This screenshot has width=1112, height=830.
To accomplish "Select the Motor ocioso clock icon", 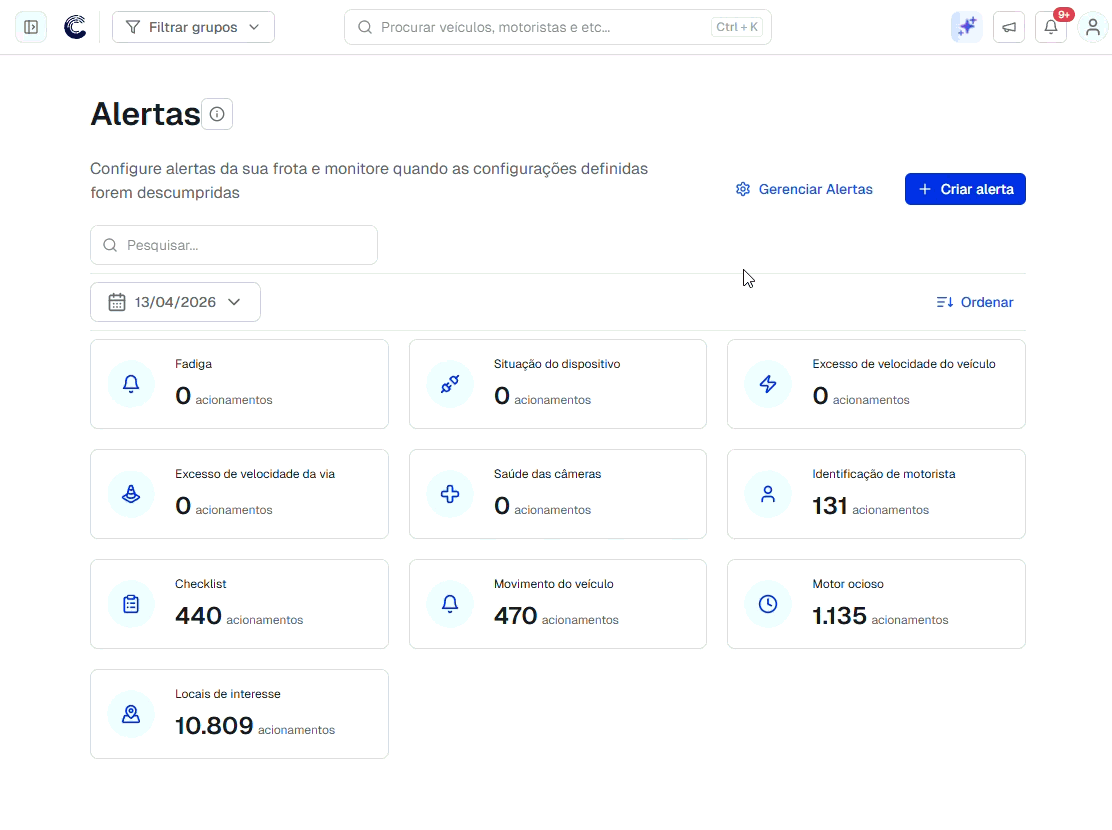I will 768,603.
